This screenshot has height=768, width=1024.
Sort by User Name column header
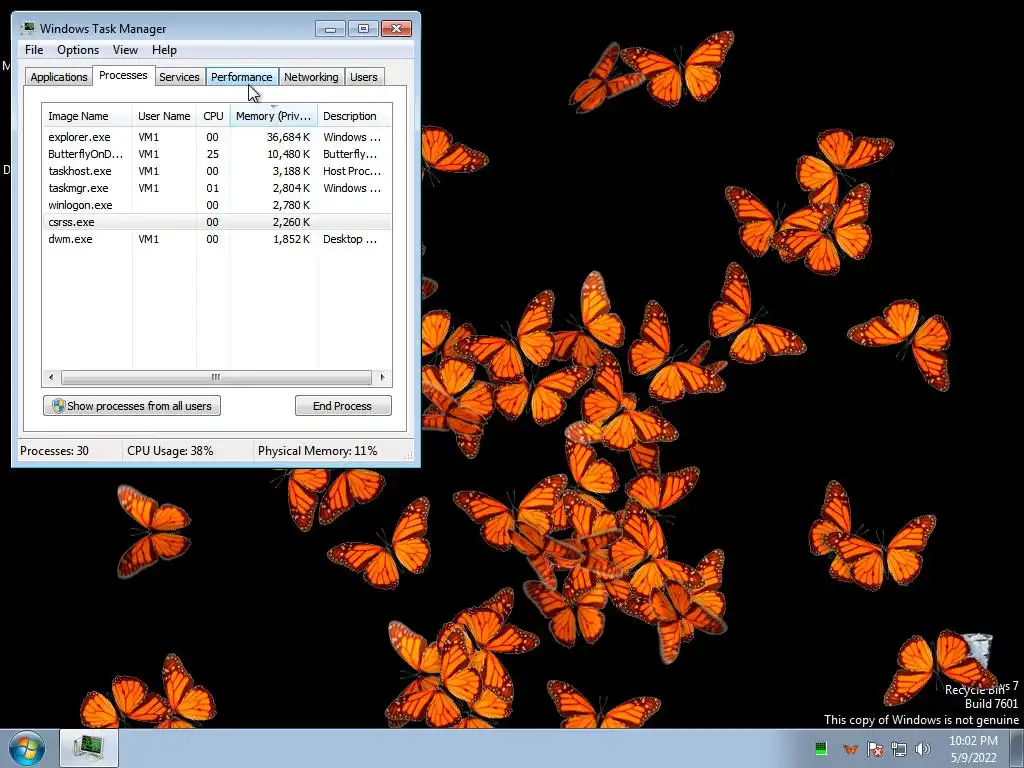point(165,116)
